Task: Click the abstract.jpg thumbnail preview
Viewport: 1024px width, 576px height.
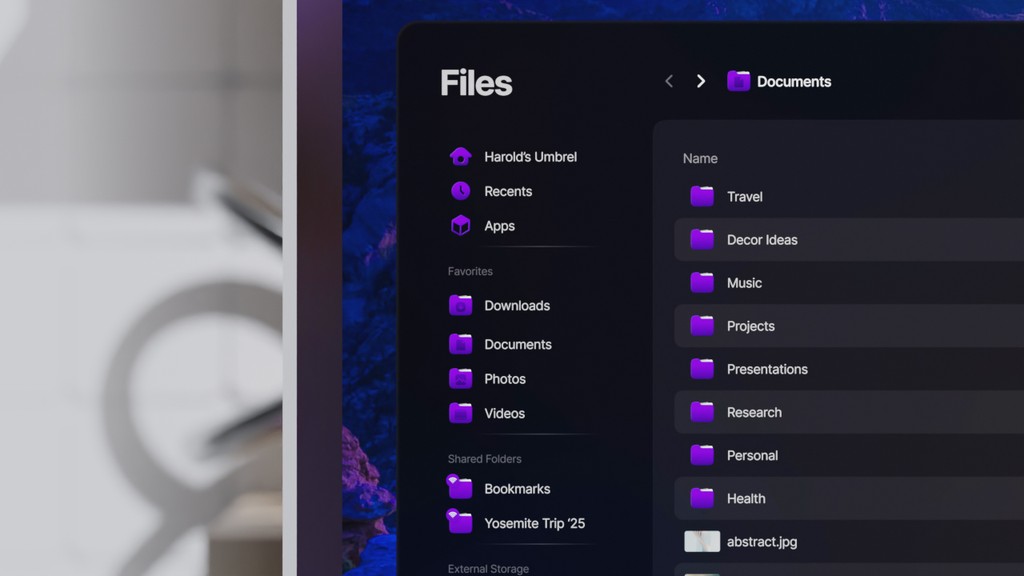Action: coord(702,541)
